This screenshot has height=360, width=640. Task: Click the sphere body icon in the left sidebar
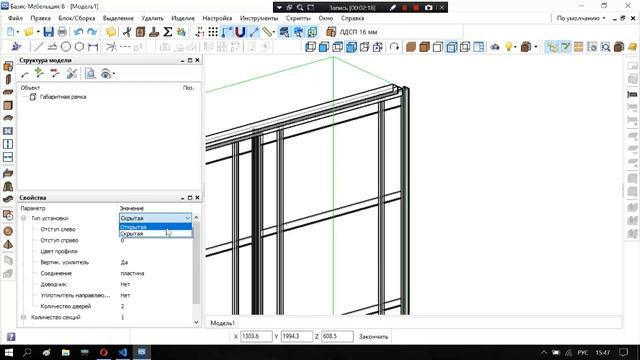point(8,231)
